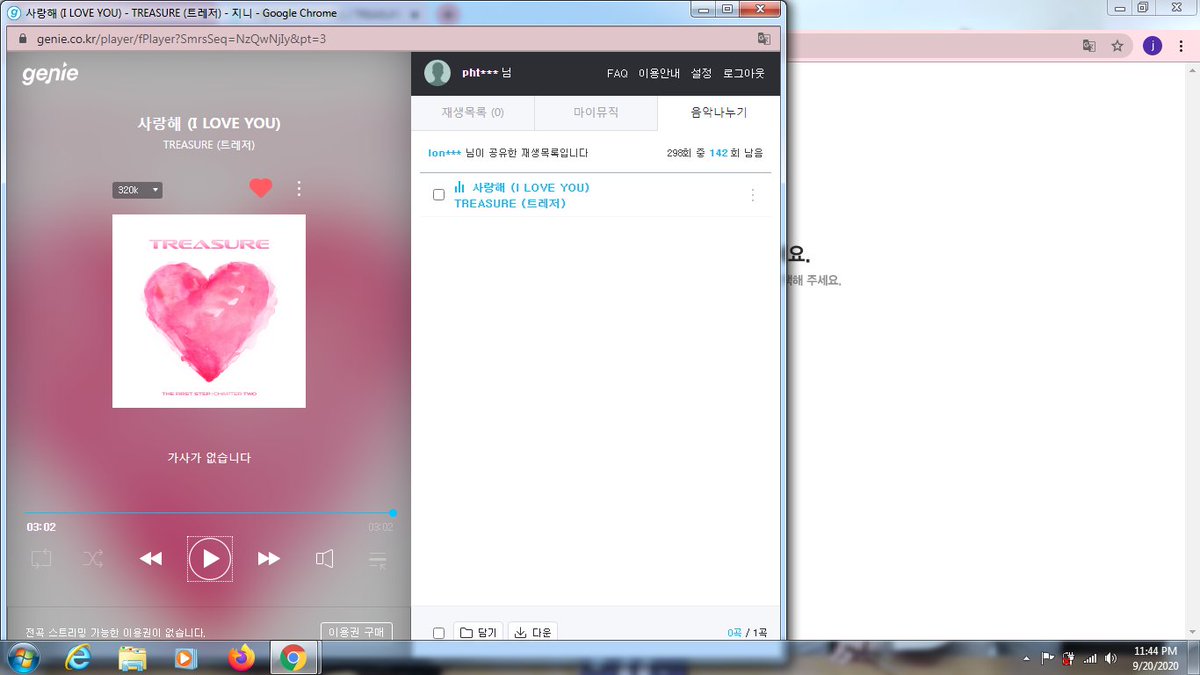Click translate icon in background Chrome window
Image resolution: width=1200 pixels, height=675 pixels.
point(1089,46)
